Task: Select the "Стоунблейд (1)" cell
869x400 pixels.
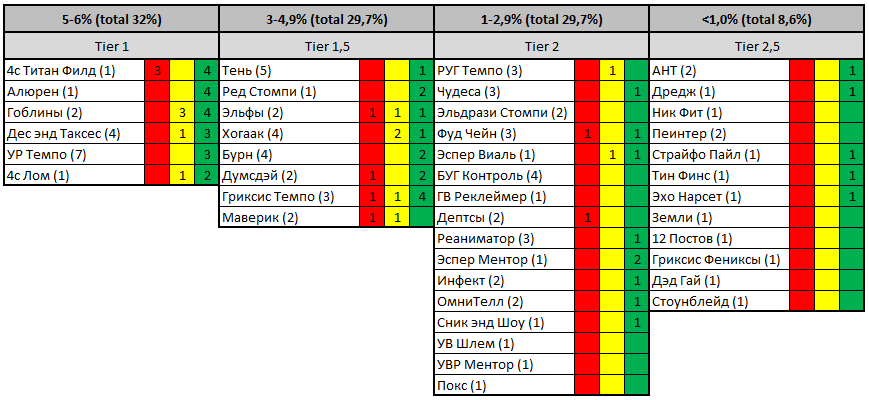Action: tap(719, 302)
